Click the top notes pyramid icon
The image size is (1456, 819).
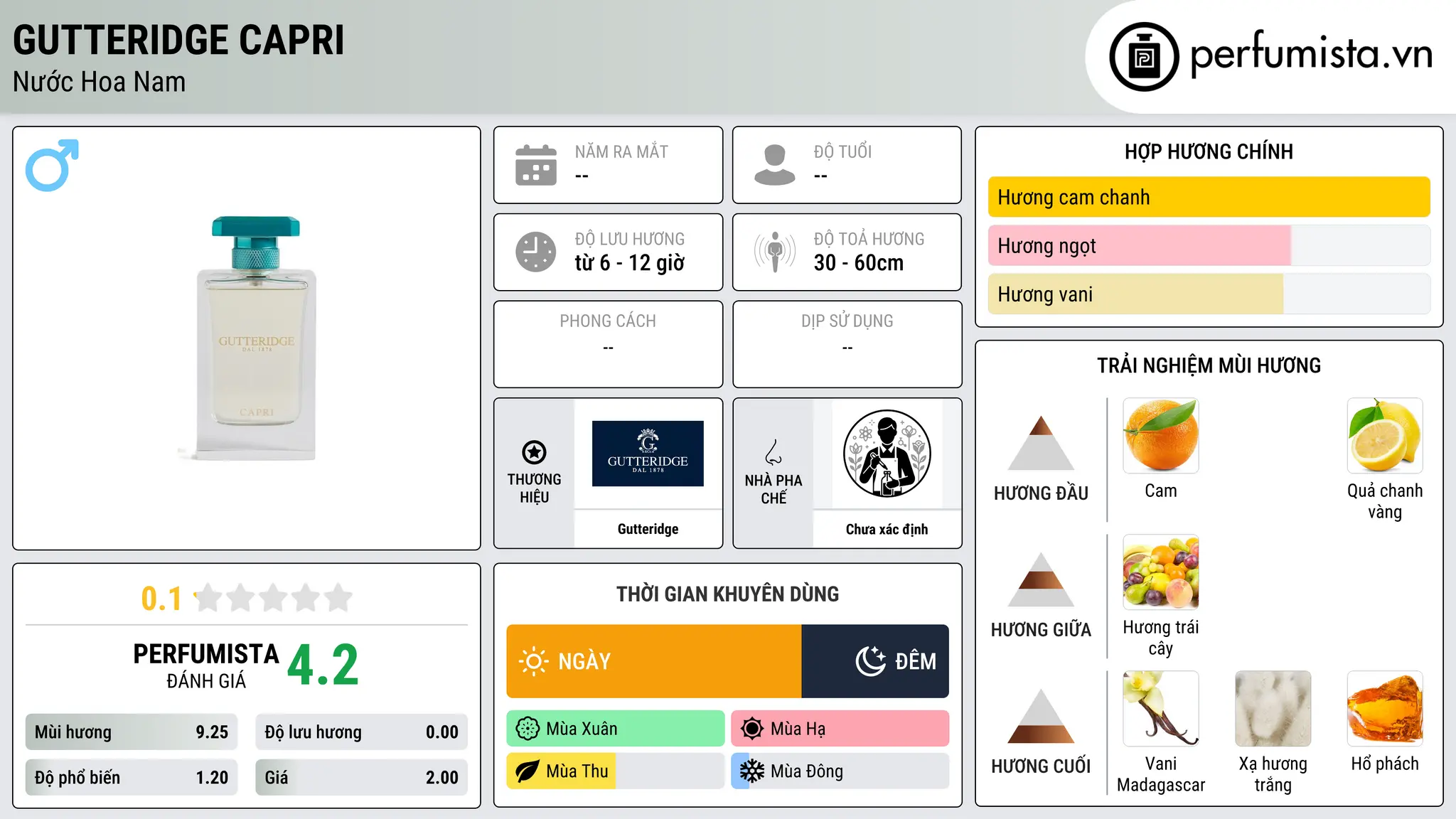point(1041,443)
